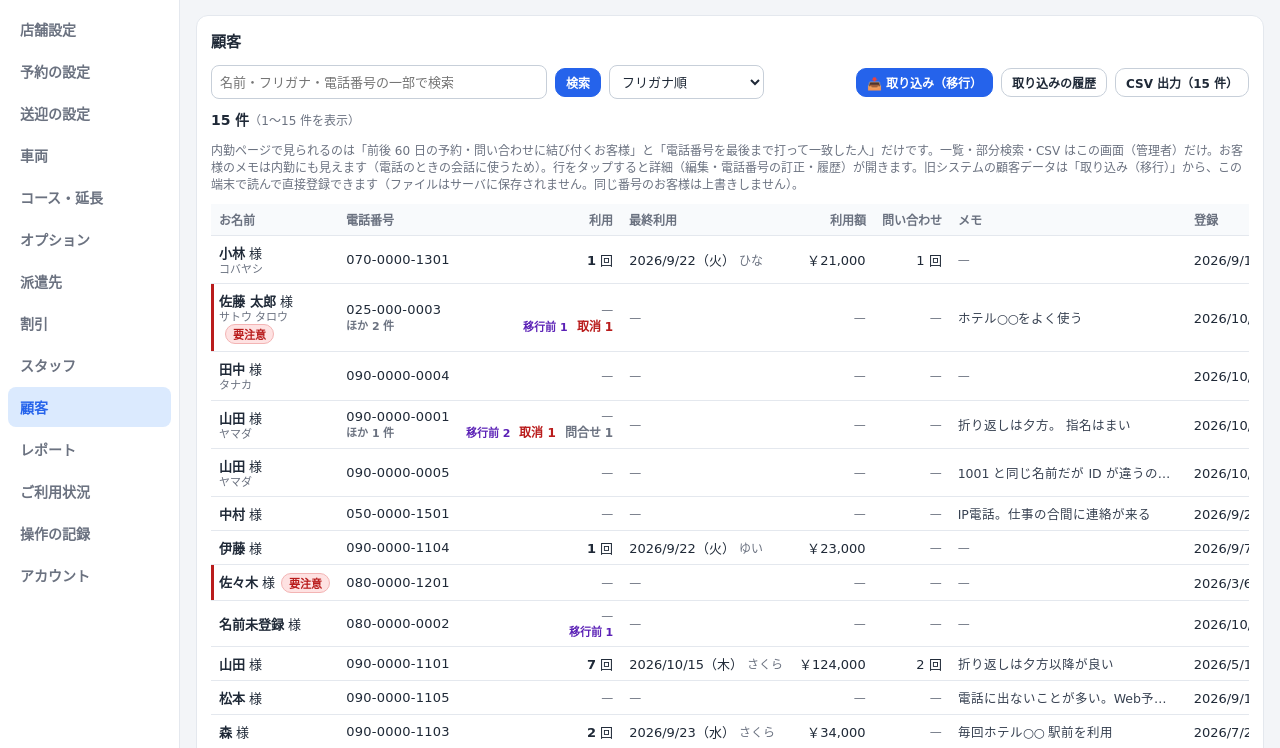Image resolution: width=1280 pixels, height=748 pixels.
Task: Open 操作の記録 log page
Action: (89, 534)
